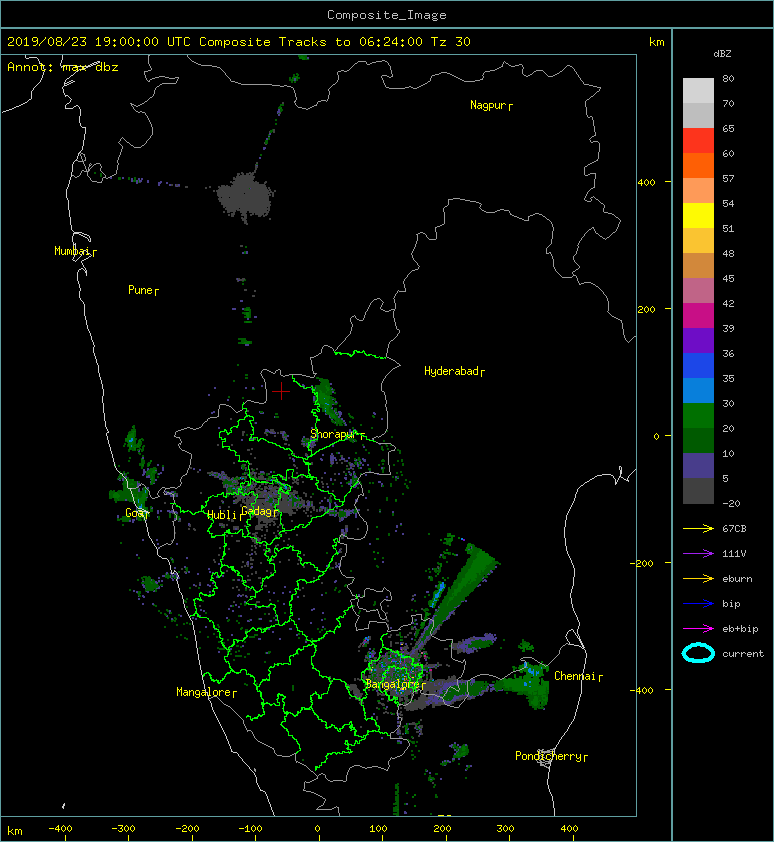Viewport: 774px width, 842px height.
Task: Click the Pondicherry city label
Action: pyautogui.click(x=548, y=756)
